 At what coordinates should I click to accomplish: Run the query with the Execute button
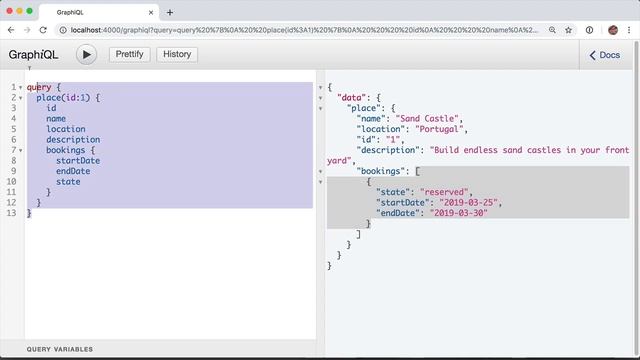tap(86, 54)
